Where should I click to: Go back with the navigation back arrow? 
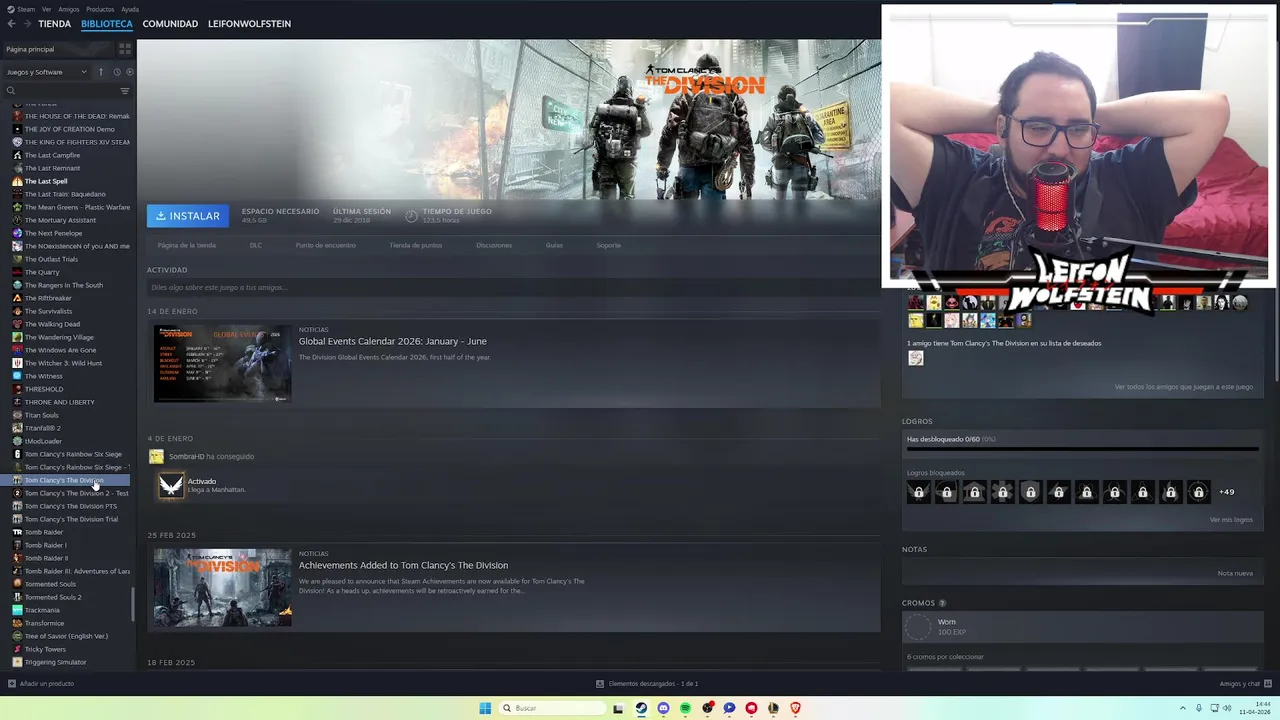coord(11,24)
